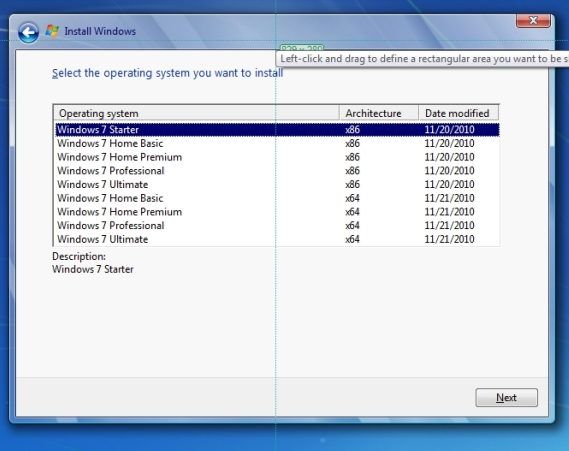Click the x86 cell of Windows 7 Ultimate

pyautogui.click(x=352, y=185)
